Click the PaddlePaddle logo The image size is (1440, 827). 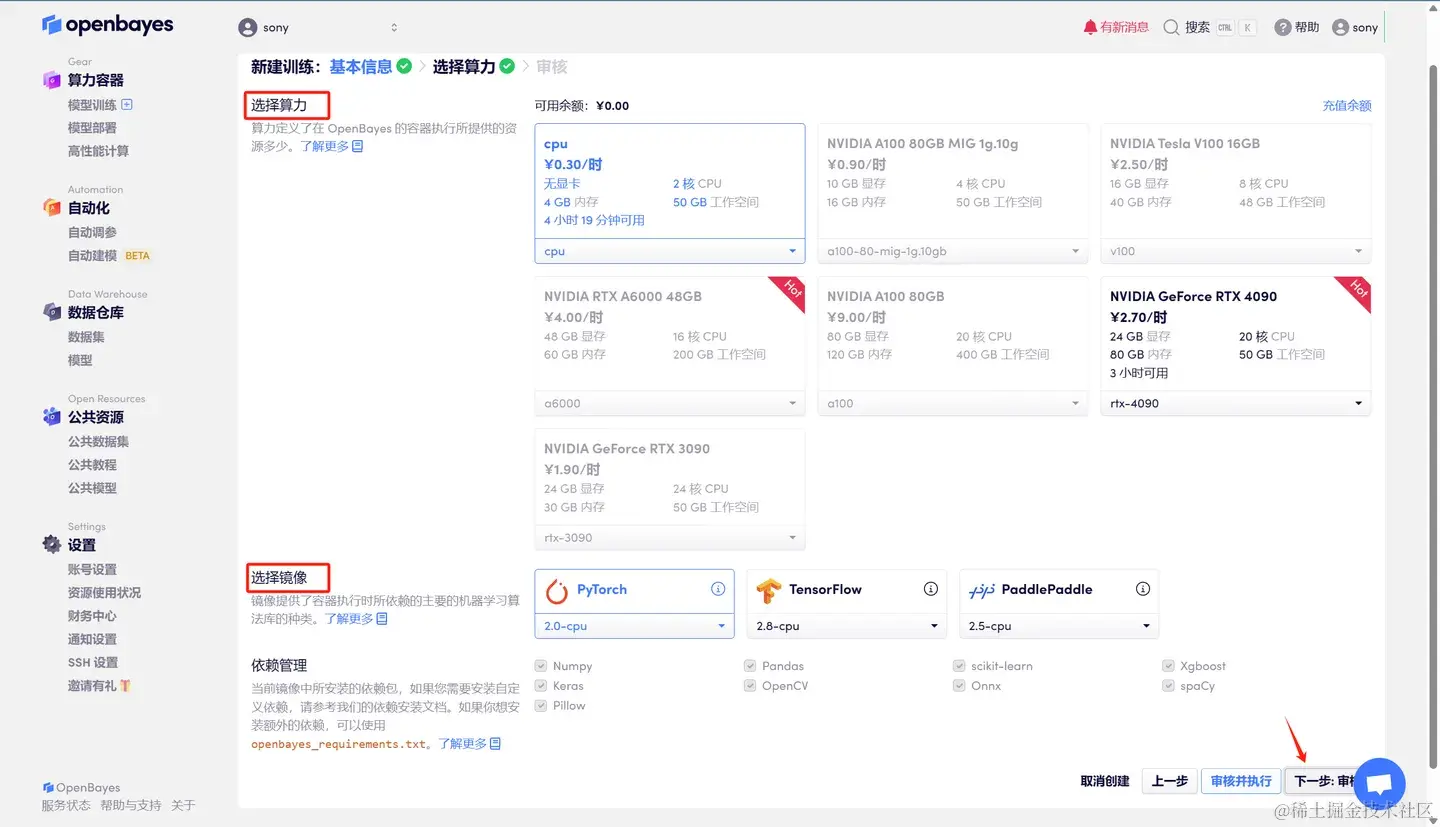(x=981, y=591)
